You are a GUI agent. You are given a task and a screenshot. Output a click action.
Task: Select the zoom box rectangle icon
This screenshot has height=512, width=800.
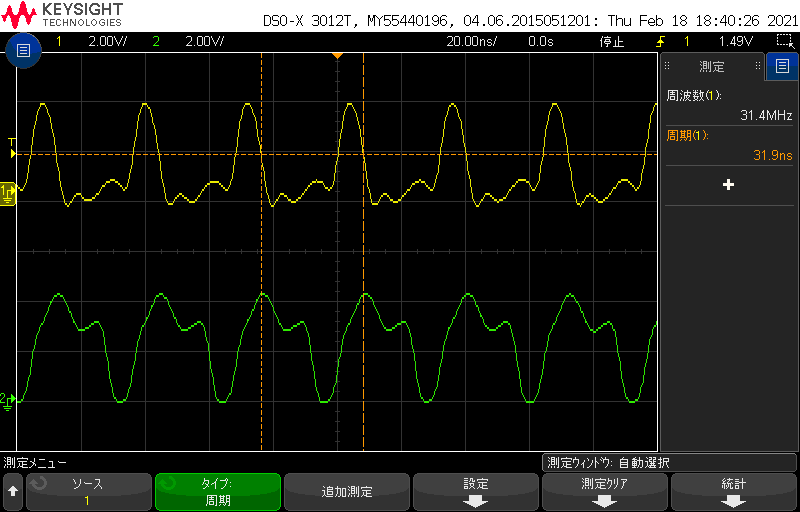784,41
